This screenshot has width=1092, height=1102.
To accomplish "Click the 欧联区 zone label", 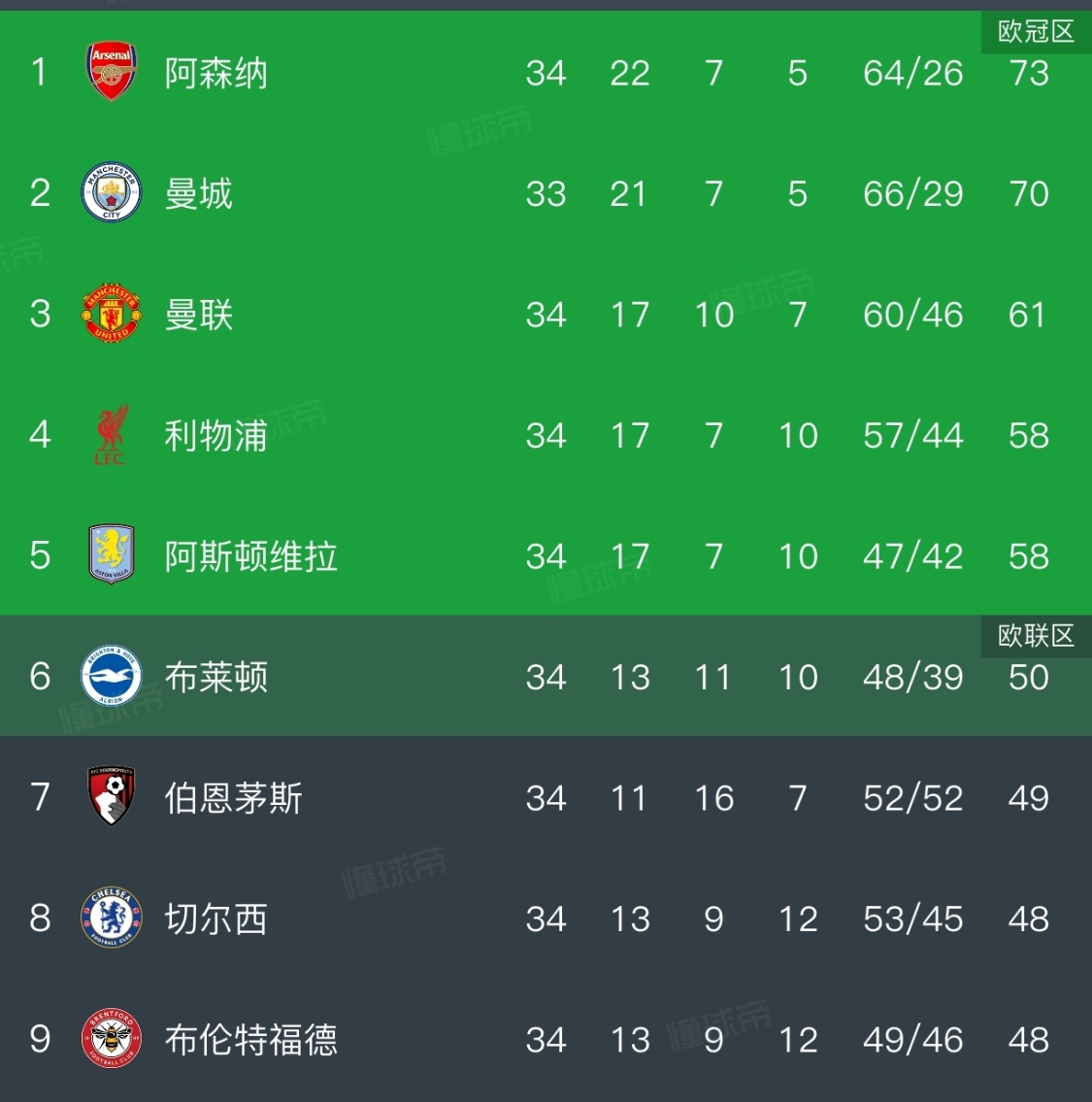I will click(x=1036, y=636).
